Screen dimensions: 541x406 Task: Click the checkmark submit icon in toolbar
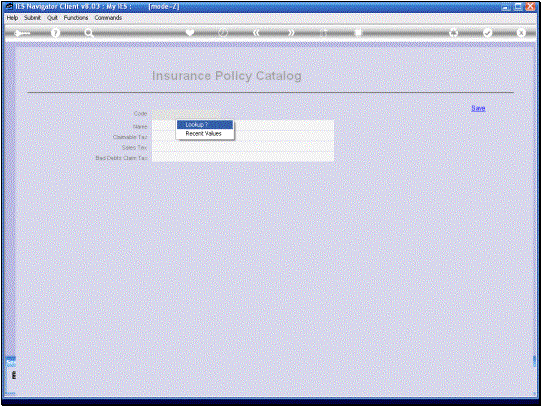click(x=487, y=33)
